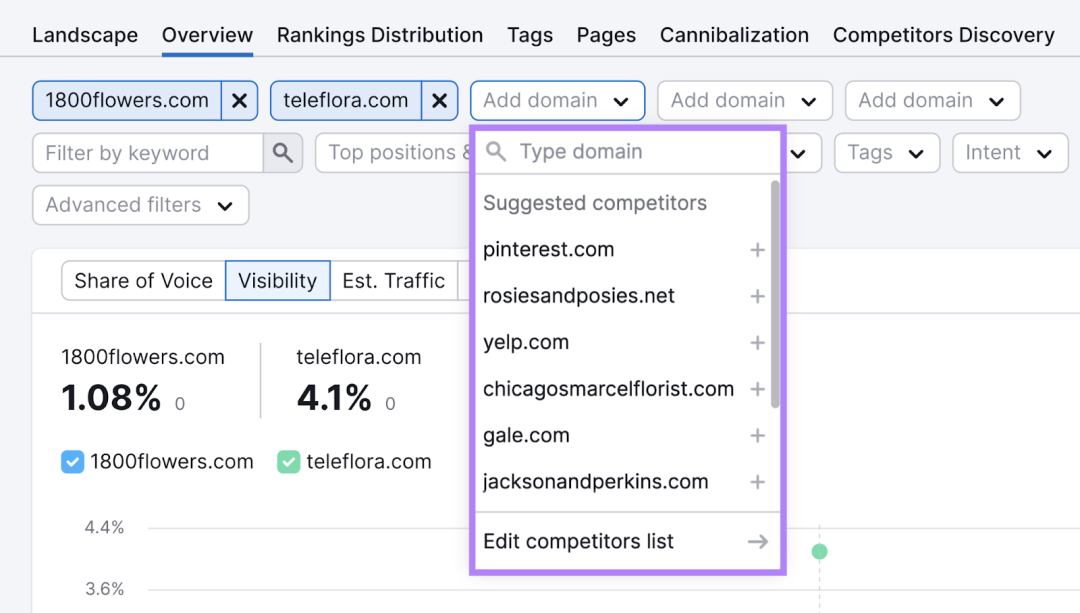Click the 1800flowers.com domain chip
This screenshot has height=613, width=1080.
[127, 101]
